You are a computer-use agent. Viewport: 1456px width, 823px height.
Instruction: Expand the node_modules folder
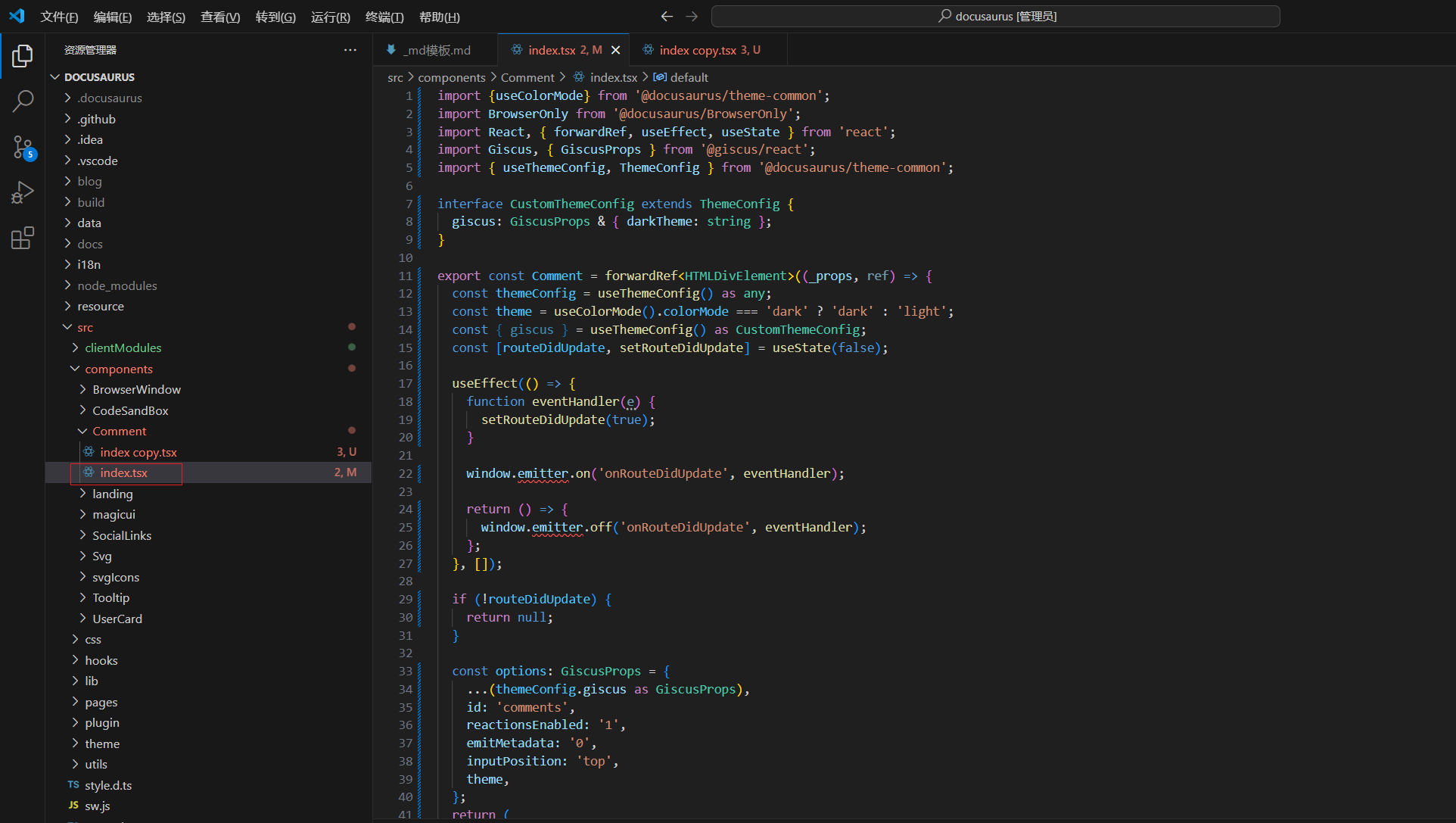tap(209, 285)
